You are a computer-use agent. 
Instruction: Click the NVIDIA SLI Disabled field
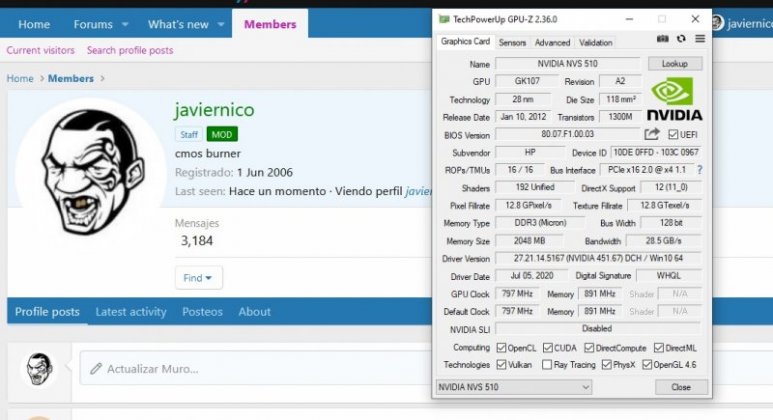598,328
